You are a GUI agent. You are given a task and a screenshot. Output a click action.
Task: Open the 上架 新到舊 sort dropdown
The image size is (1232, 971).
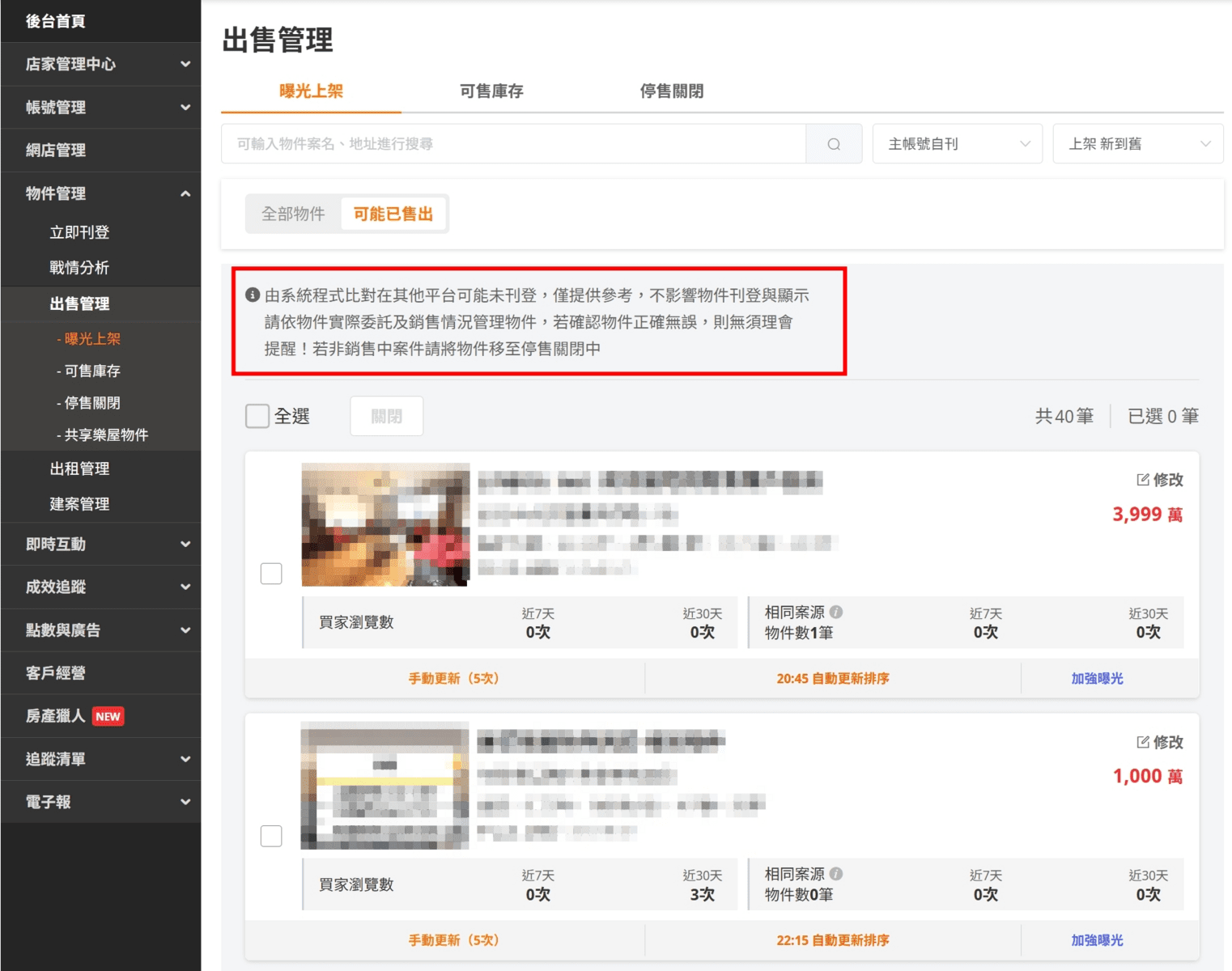point(1138,144)
